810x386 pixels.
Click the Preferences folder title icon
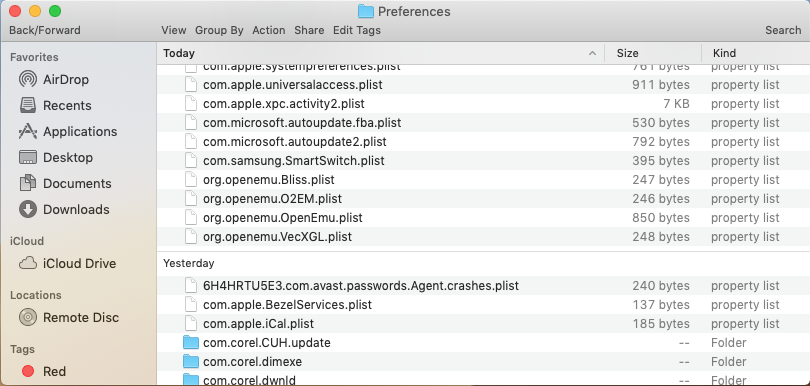366,11
